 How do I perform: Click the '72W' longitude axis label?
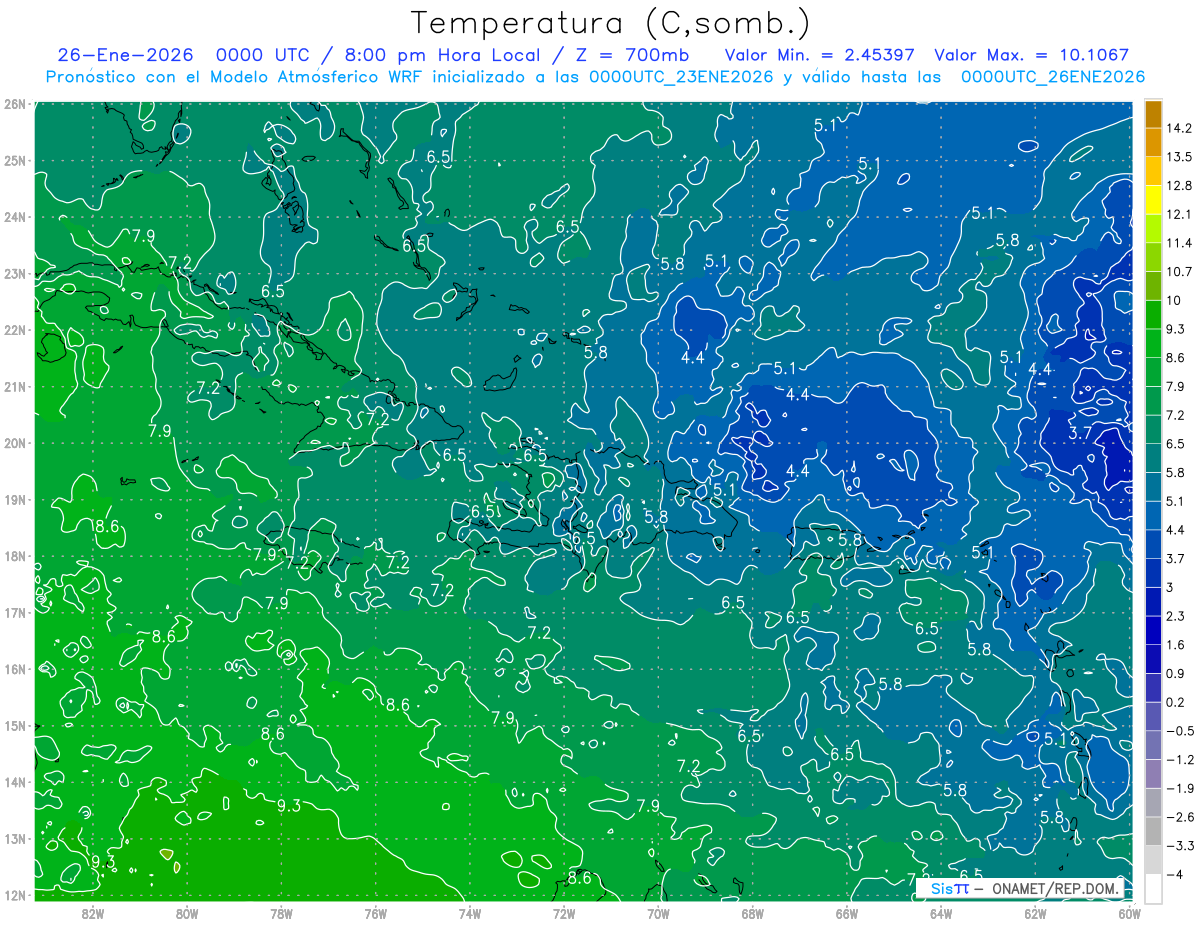pos(564,914)
